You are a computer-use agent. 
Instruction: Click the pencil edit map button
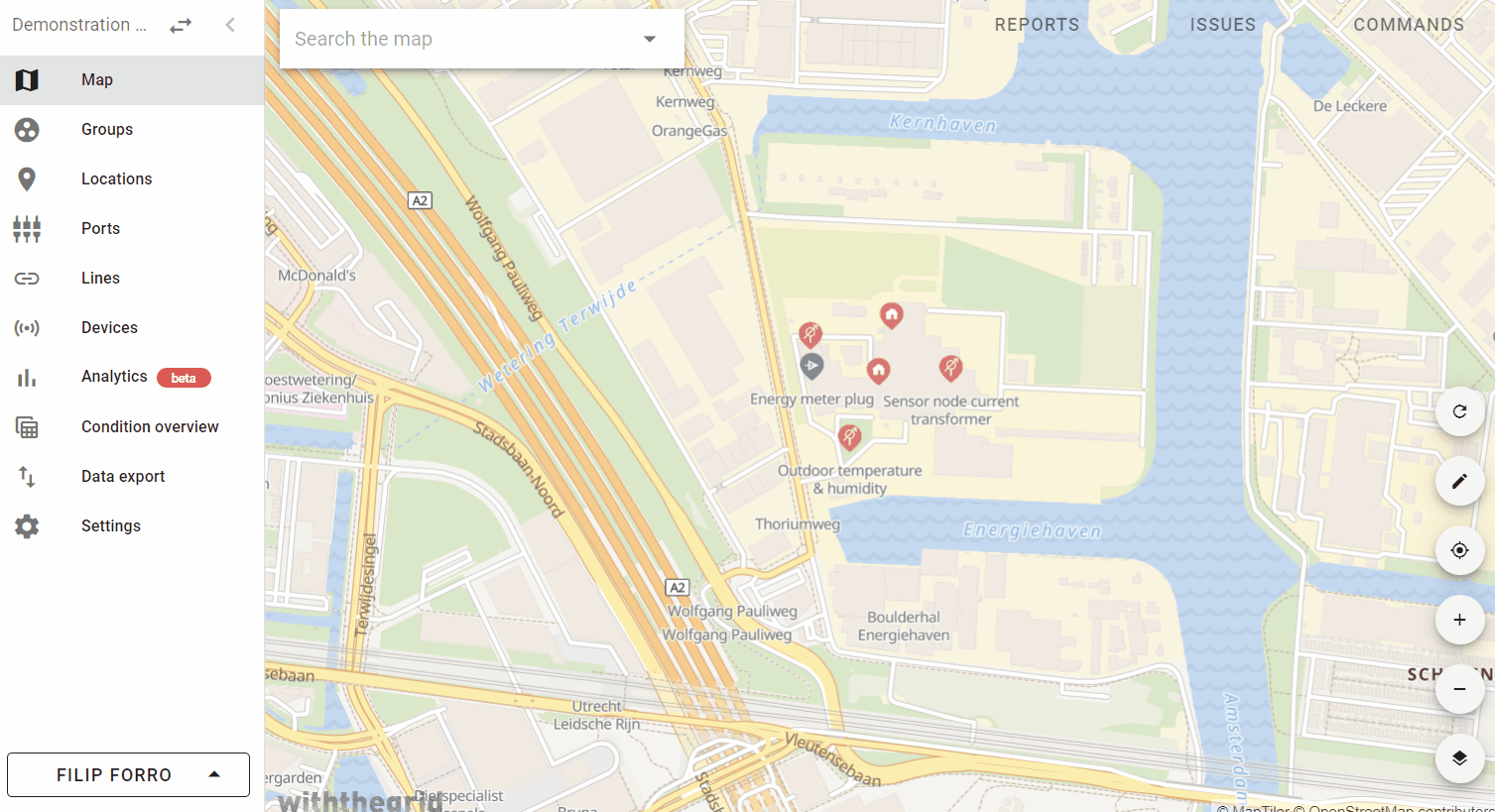tap(1459, 481)
